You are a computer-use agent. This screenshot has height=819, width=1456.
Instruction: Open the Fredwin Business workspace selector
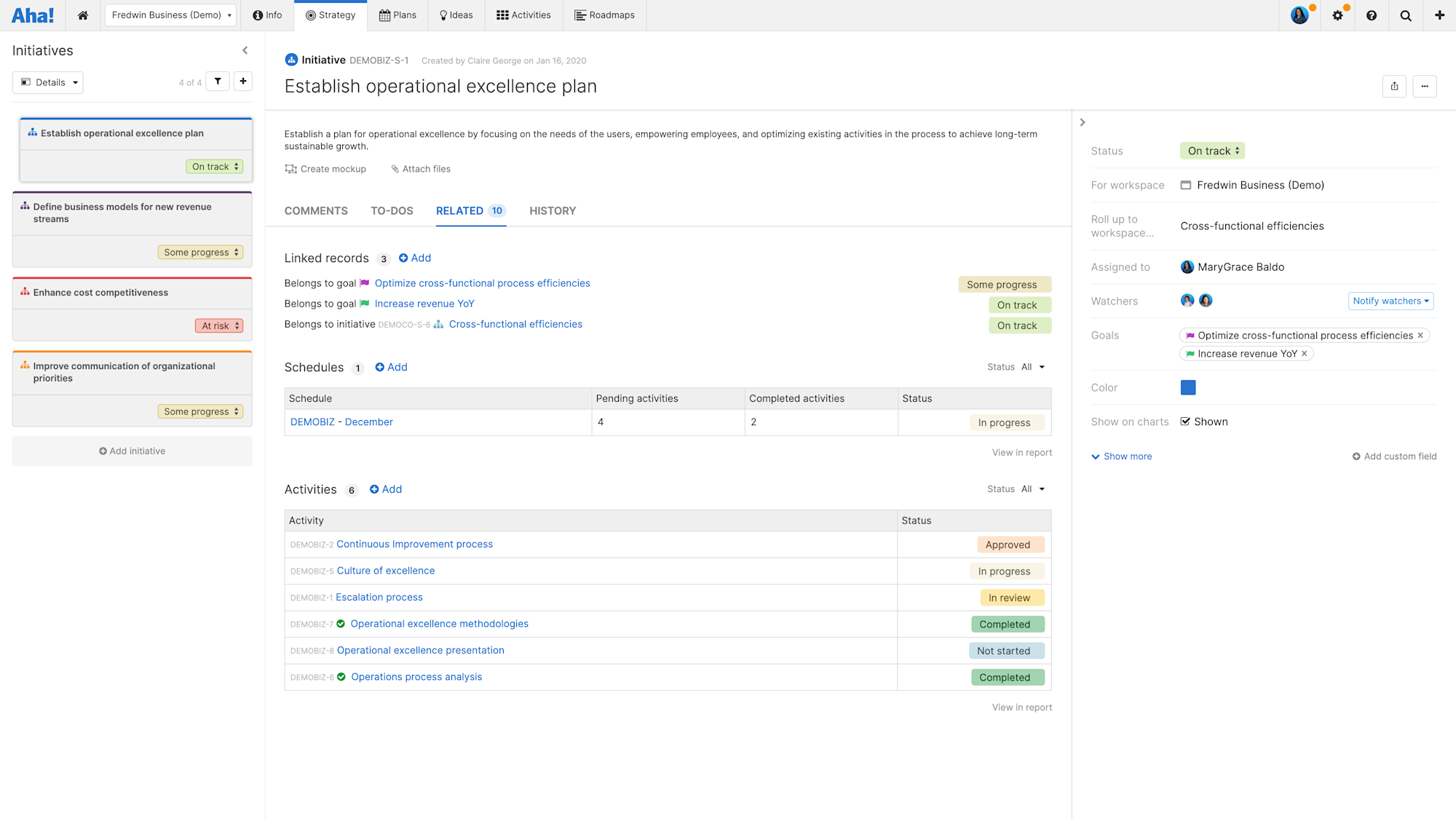(170, 15)
